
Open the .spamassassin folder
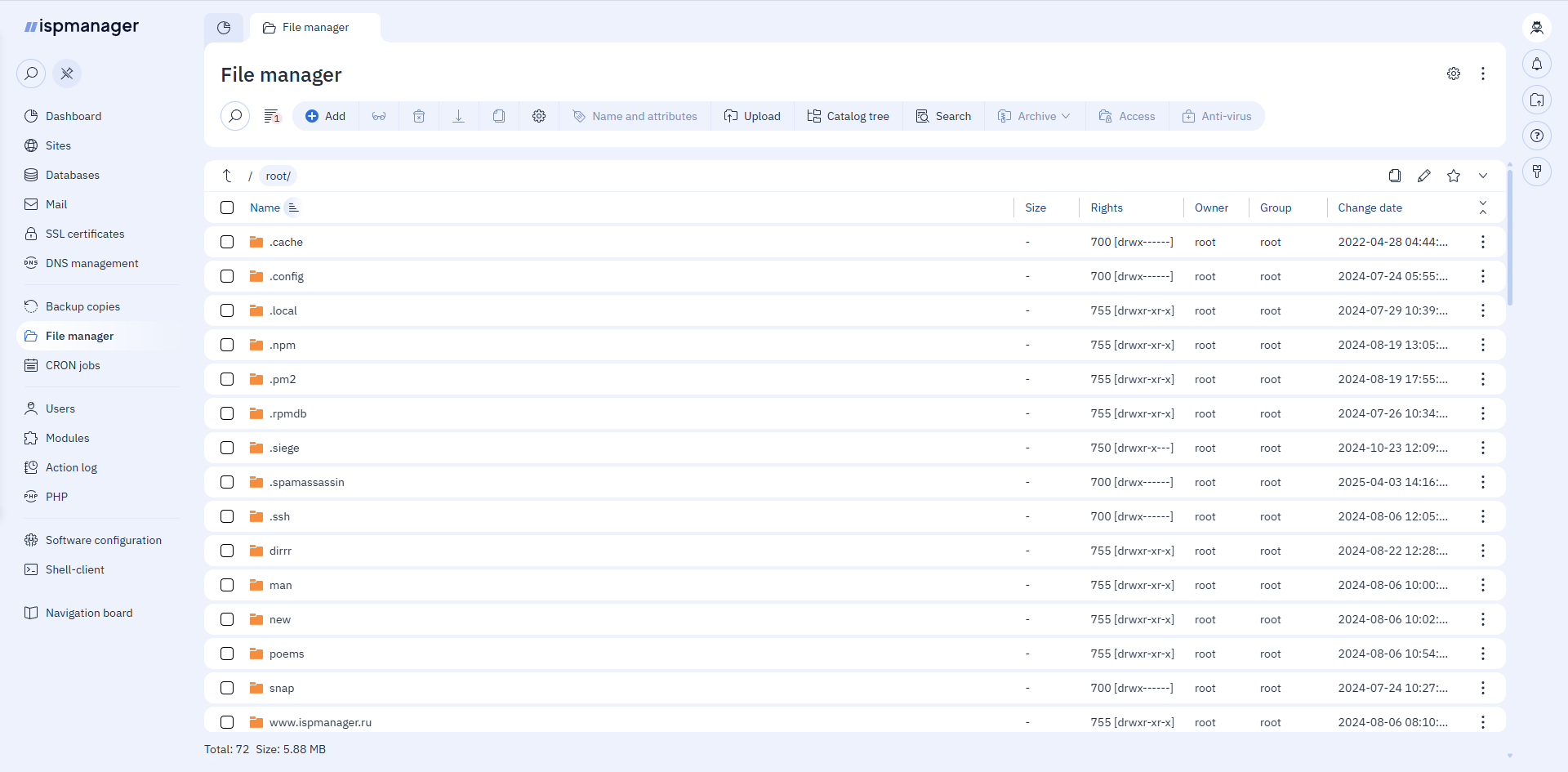[307, 482]
